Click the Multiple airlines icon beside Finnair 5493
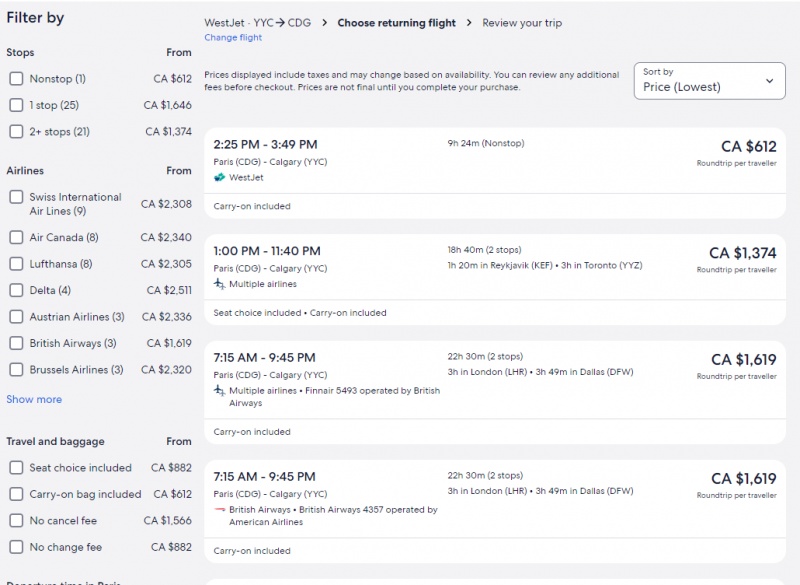The width and height of the screenshot is (800, 585). [x=219, y=391]
